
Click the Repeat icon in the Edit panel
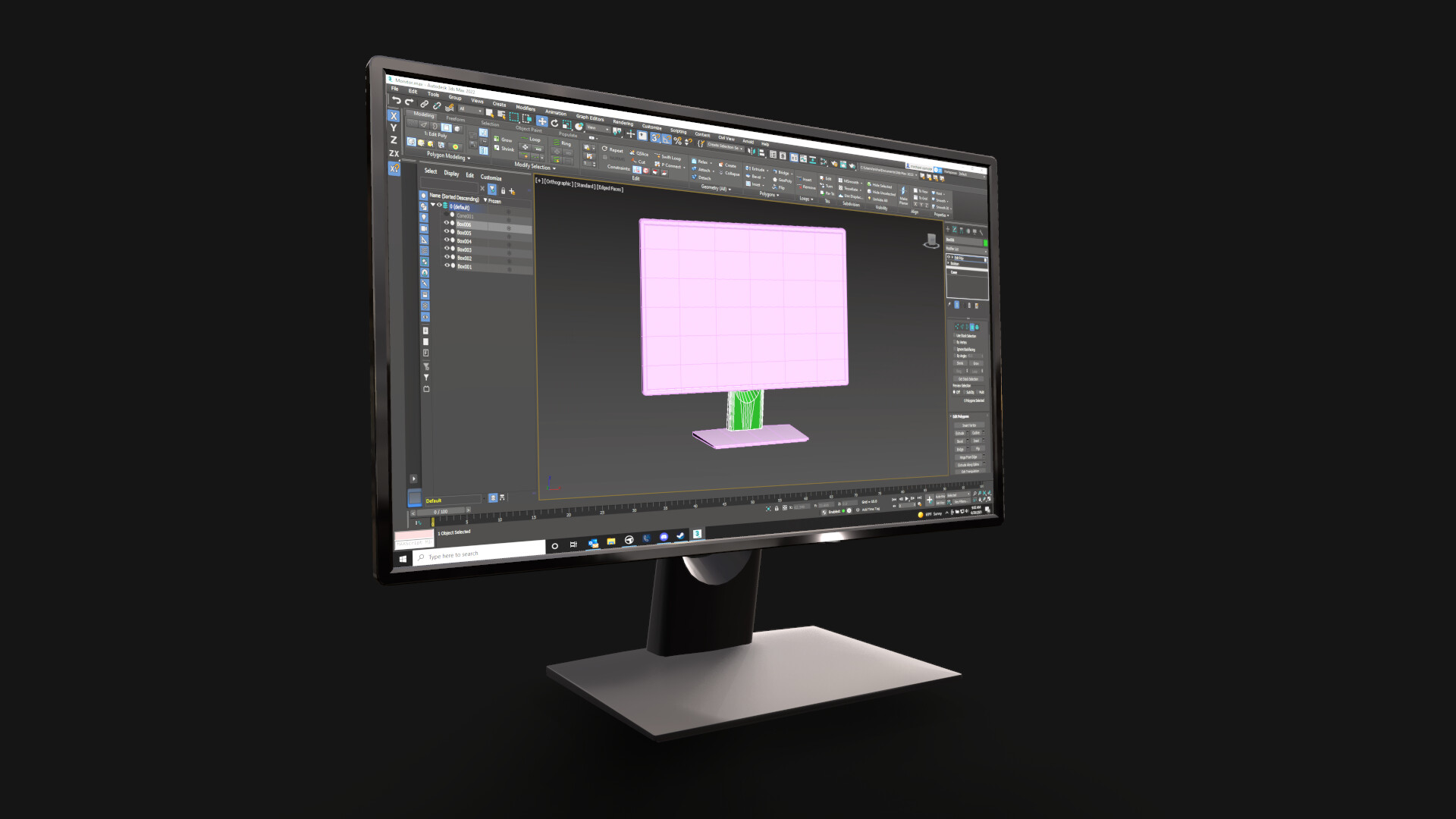tap(604, 150)
